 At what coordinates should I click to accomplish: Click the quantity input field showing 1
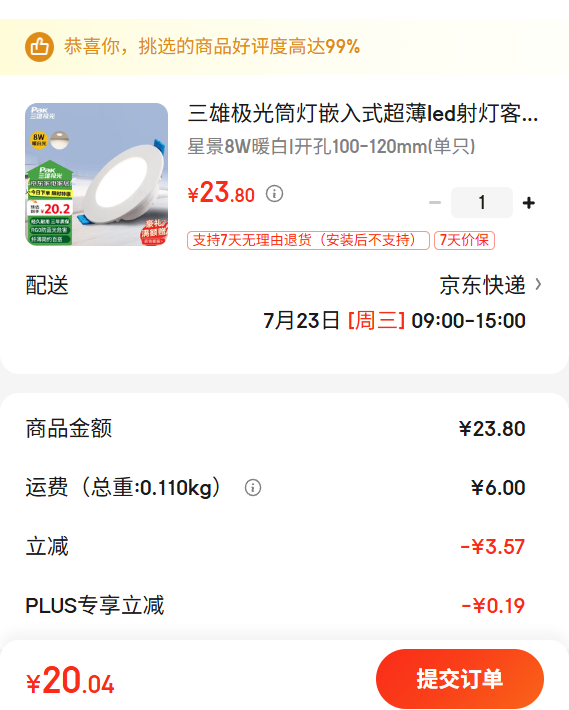pyautogui.click(x=482, y=202)
